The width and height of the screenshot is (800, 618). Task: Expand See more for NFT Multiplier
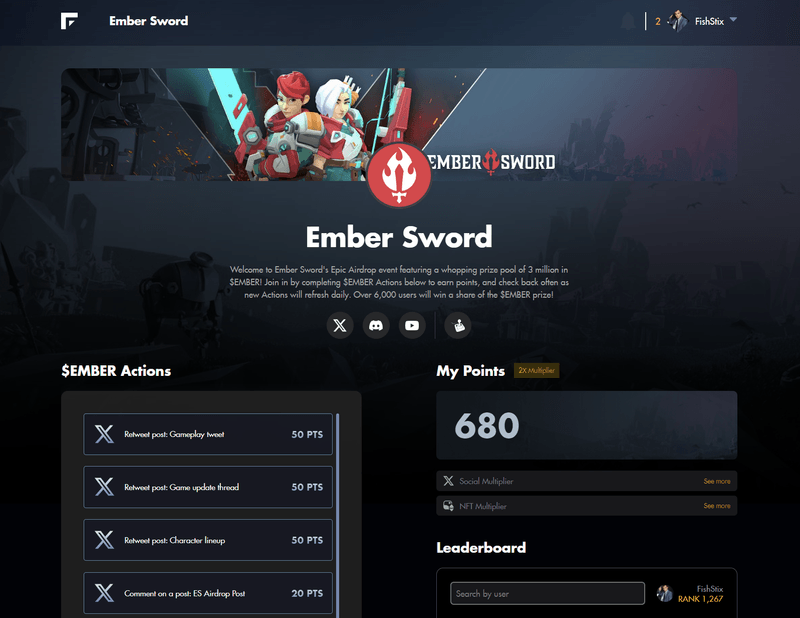coord(716,506)
